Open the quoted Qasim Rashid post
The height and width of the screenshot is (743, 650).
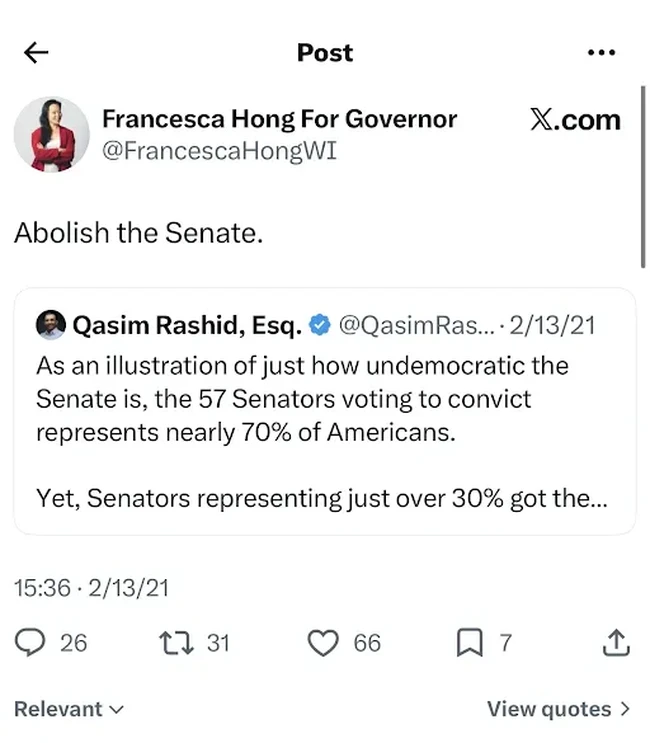pyautogui.click(x=325, y=411)
